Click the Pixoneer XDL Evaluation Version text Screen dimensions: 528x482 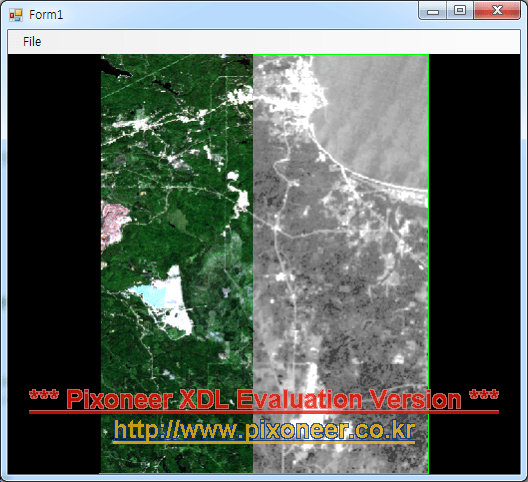(x=264, y=400)
